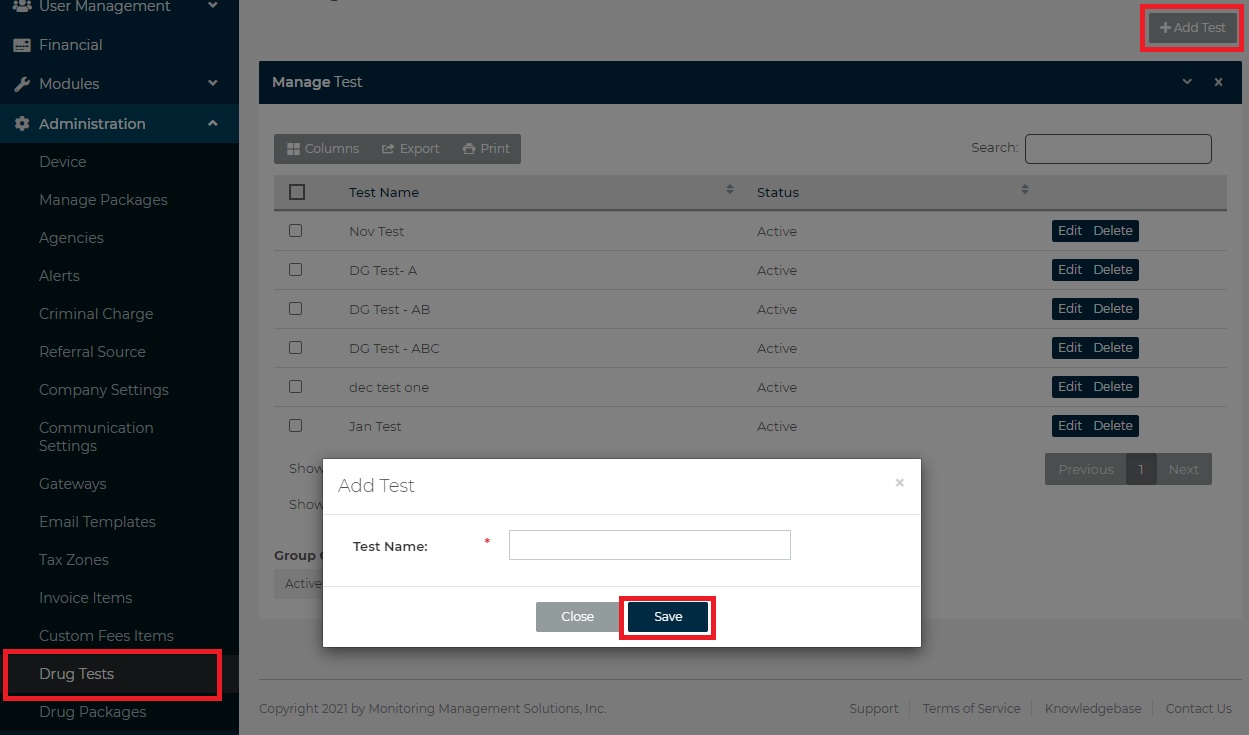Collapse the Administration menu chevron
The width and height of the screenshot is (1249, 735).
coord(213,124)
